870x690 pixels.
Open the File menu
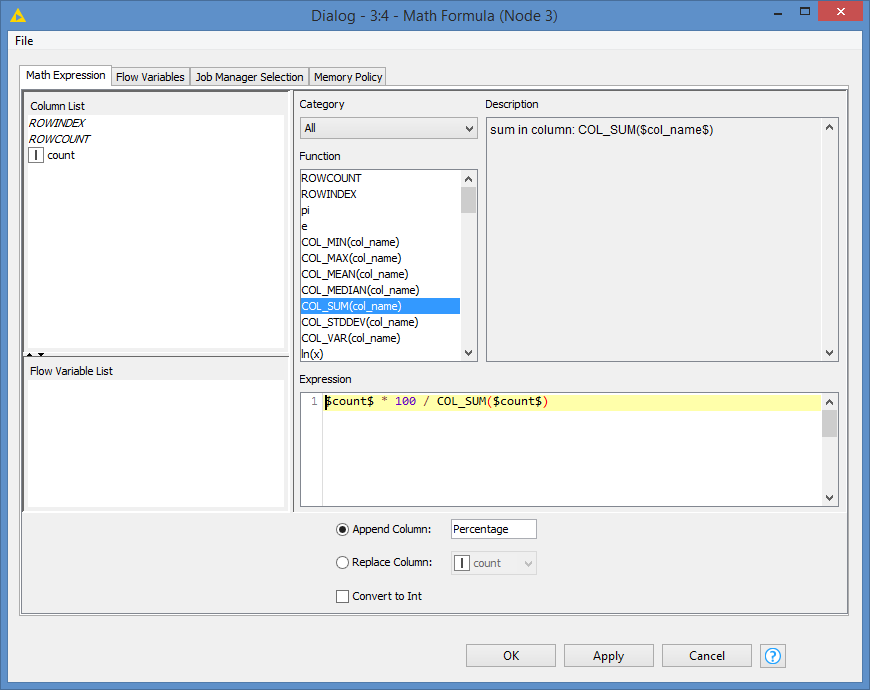click(x=23, y=41)
